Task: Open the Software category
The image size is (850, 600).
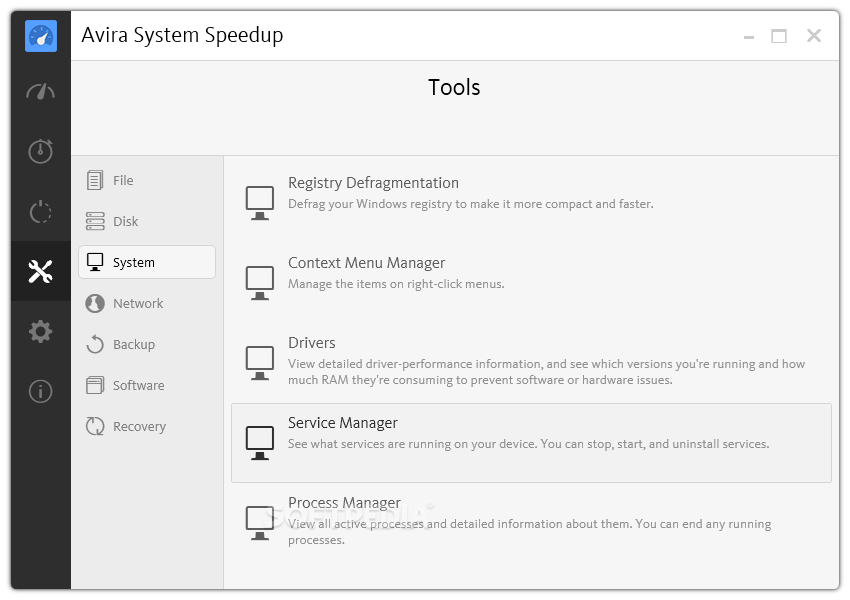Action: tap(138, 386)
